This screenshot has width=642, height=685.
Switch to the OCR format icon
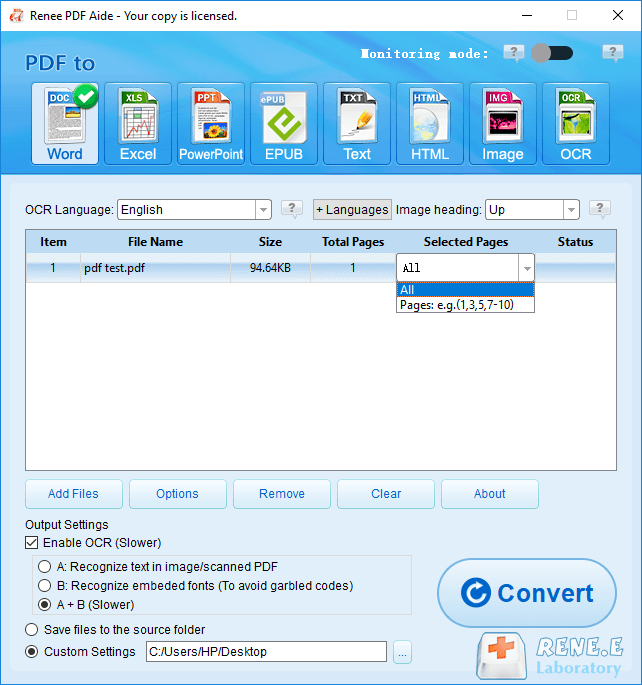point(576,123)
